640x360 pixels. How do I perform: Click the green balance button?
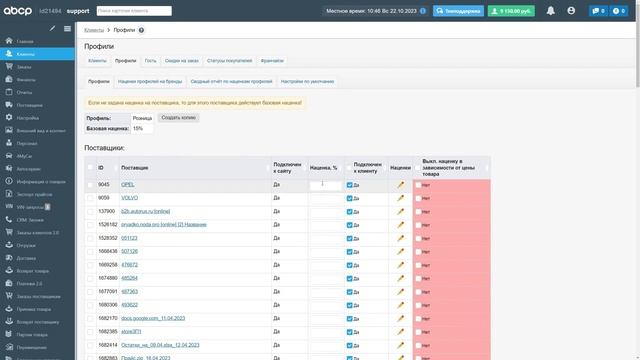tap(511, 11)
